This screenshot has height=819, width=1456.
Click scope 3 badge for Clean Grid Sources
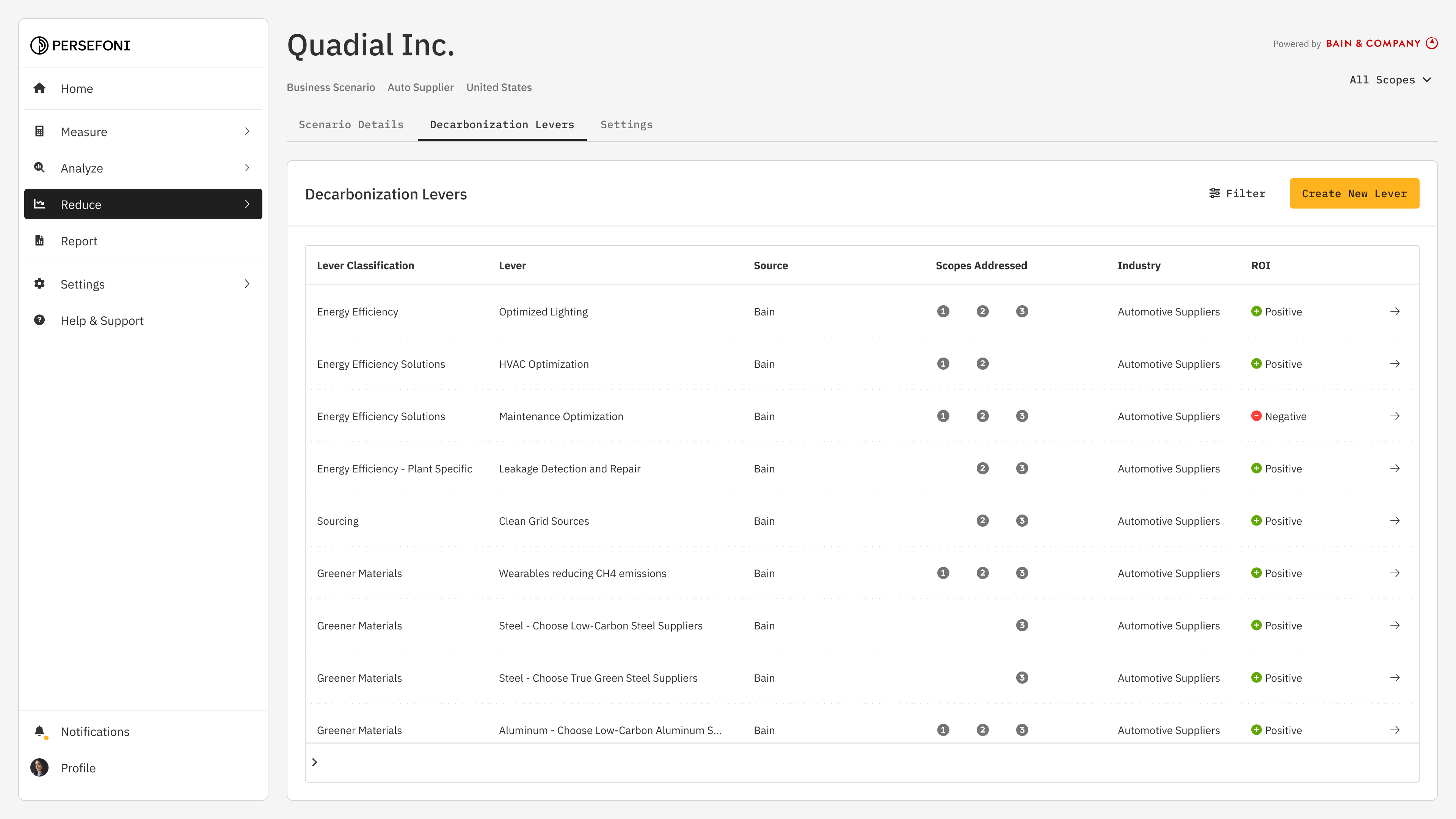pyautogui.click(x=1021, y=521)
